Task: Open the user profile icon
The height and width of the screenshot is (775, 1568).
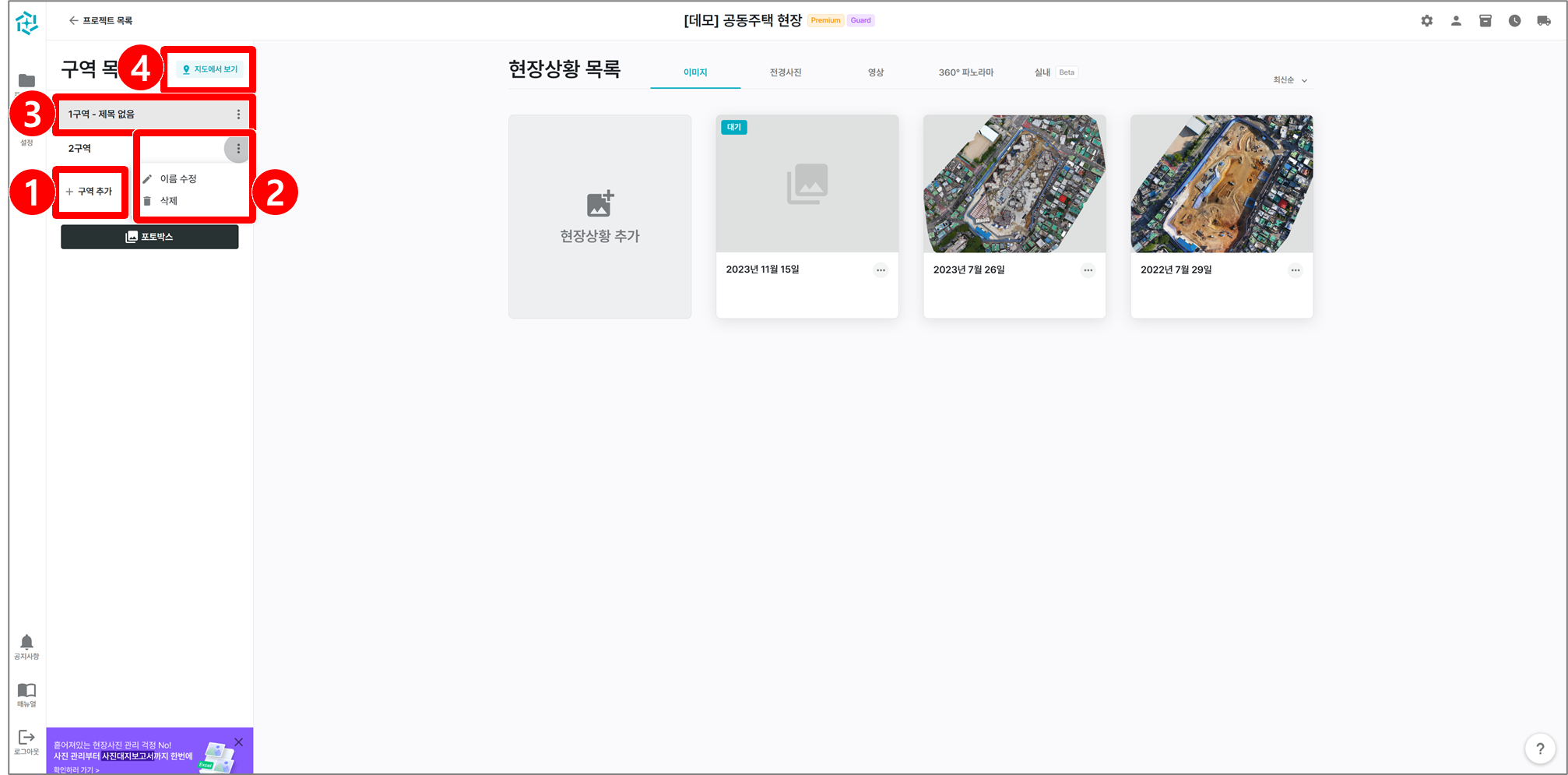Action: click(x=1456, y=21)
